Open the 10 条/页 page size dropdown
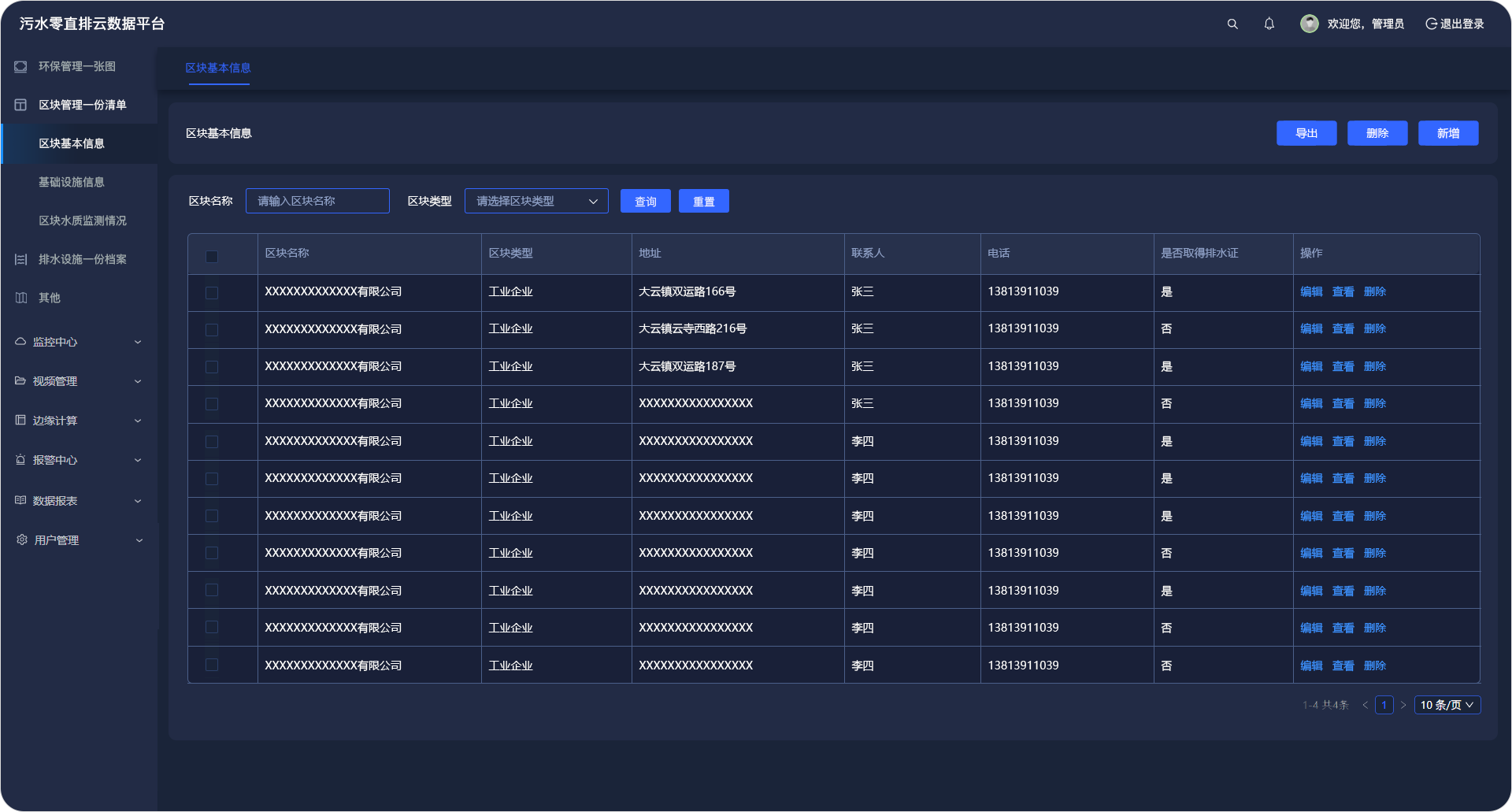 pyautogui.click(x=1447, y=705)
